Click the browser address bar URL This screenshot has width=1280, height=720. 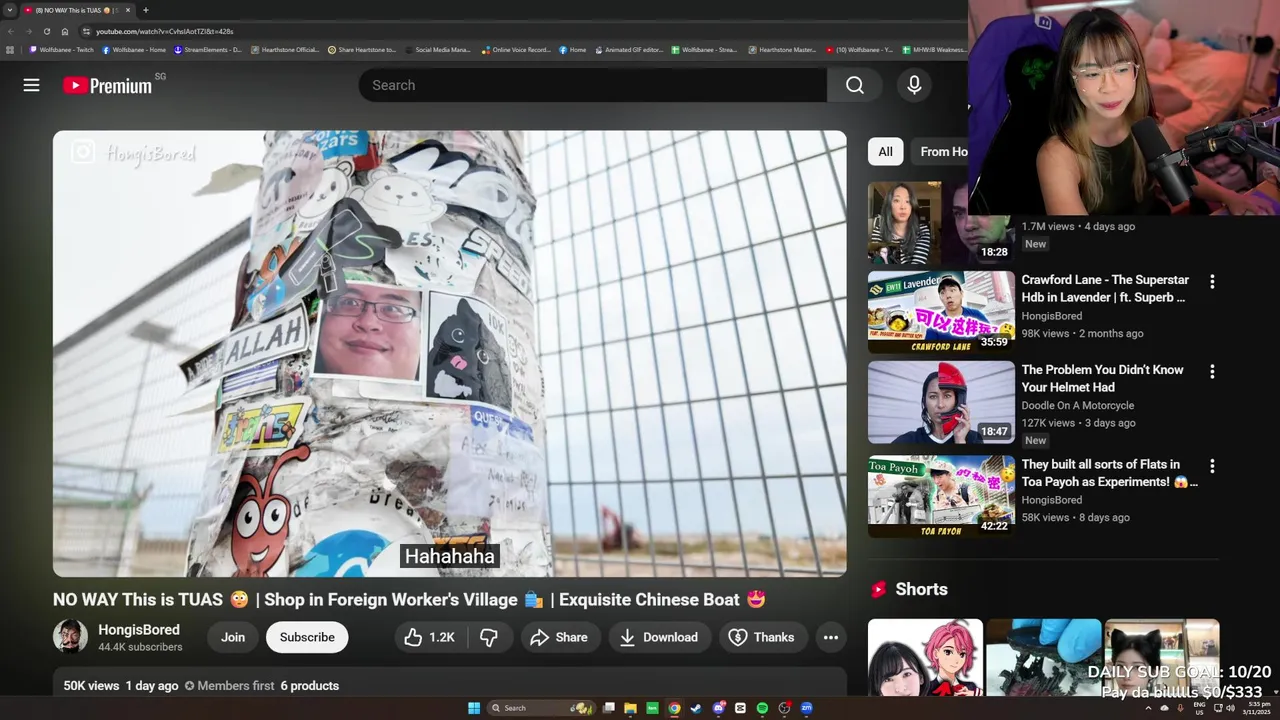[165, 31]
